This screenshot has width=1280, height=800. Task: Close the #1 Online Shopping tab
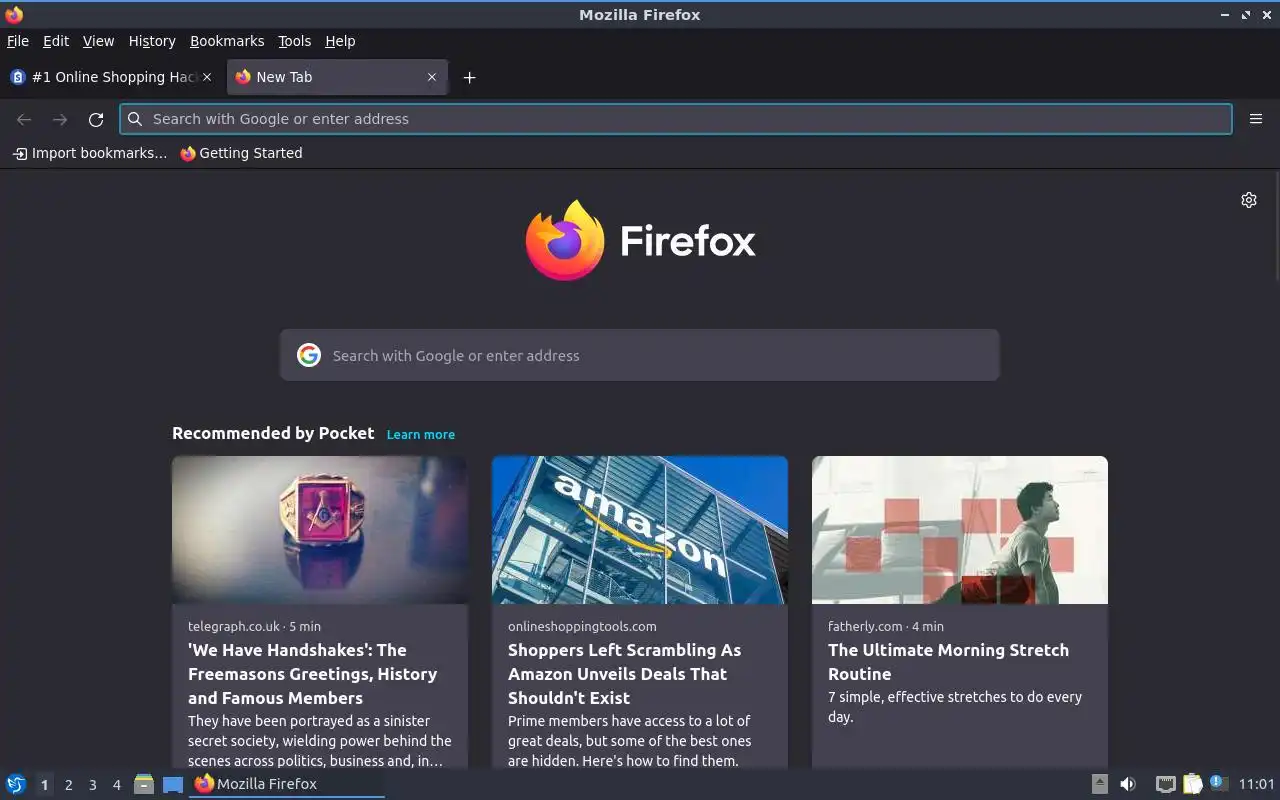(x=207, y=77)
